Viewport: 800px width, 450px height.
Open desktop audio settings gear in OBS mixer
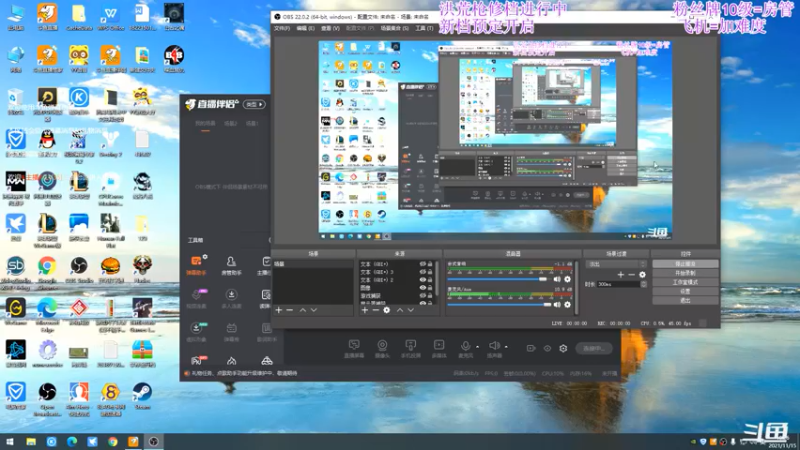coord(567,279)
